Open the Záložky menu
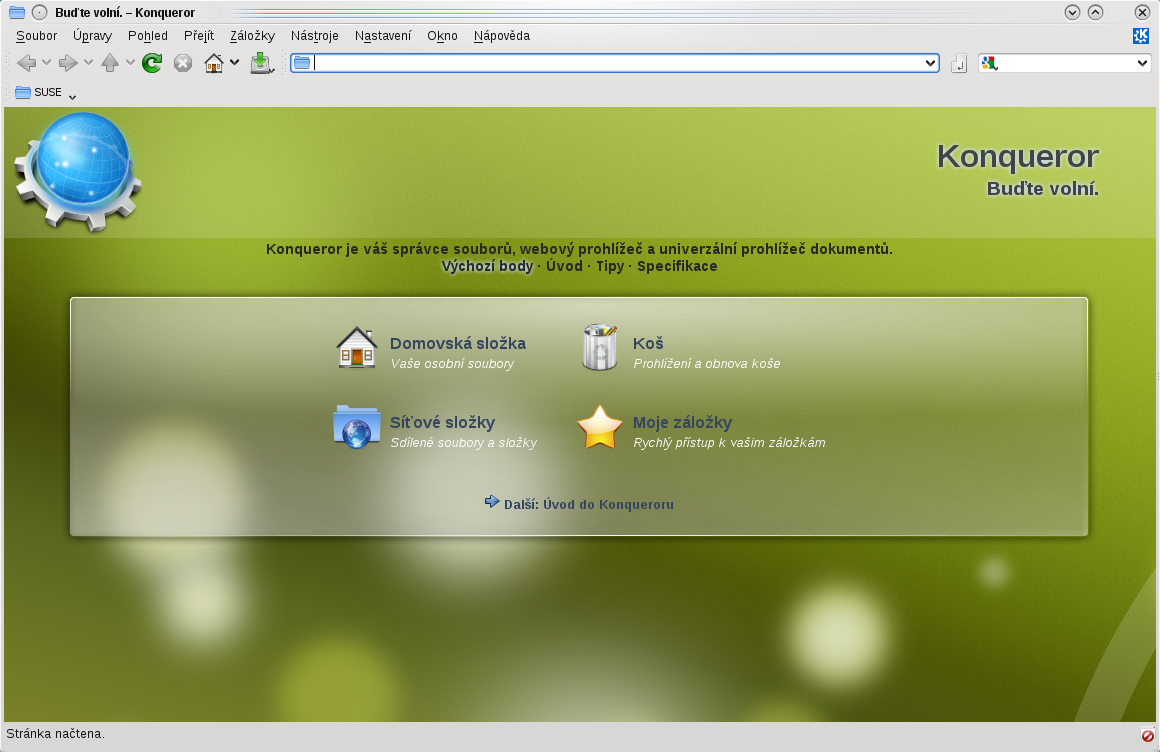This screenshot has width=1160, height=752. point(252,36)
